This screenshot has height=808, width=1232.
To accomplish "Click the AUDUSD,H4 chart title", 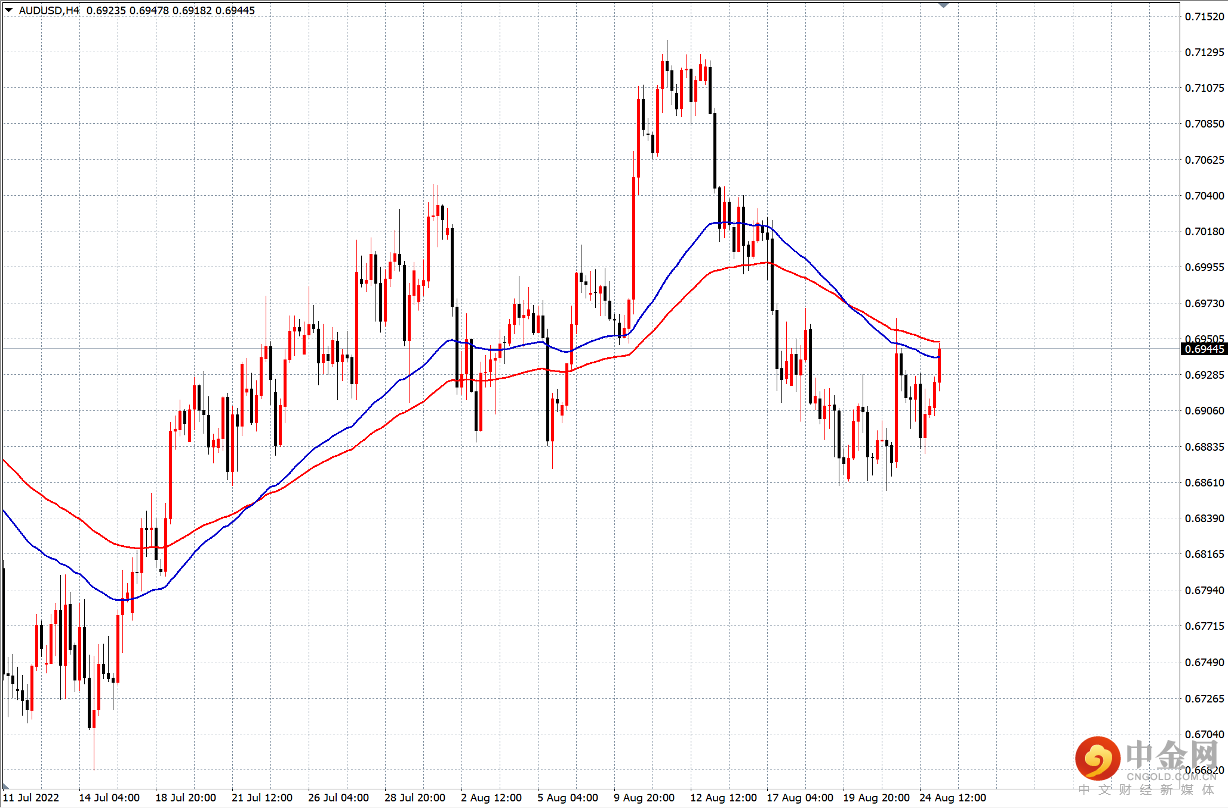I will pos(51,10).
